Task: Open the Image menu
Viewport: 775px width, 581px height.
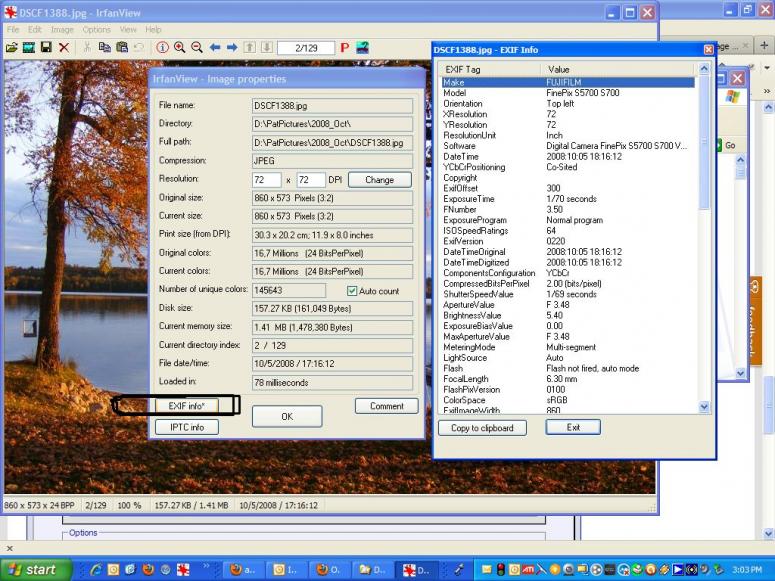Action: pyautogui.click(x=62, y=30)
